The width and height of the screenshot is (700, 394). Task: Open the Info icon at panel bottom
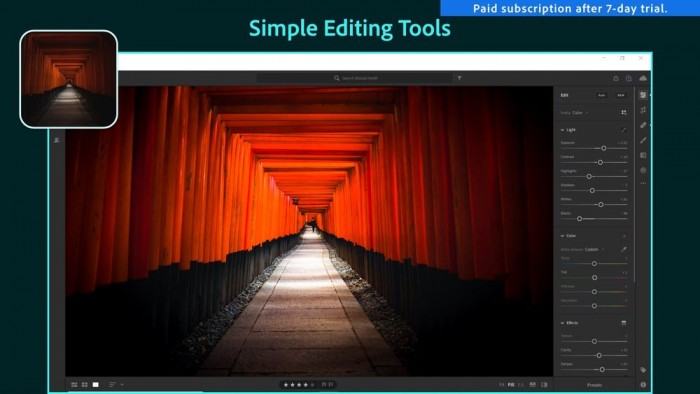click(x=643, y=385)
